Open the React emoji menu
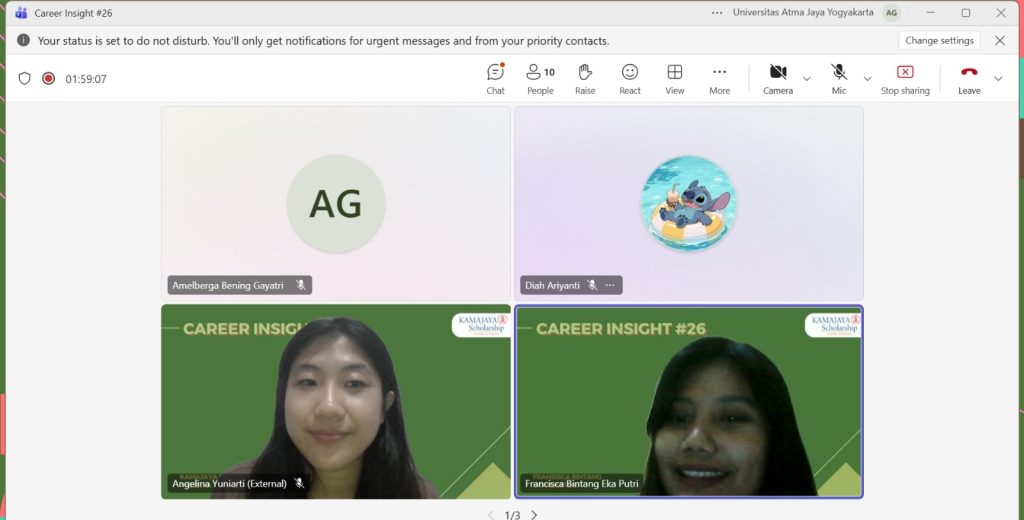Image resolution: width=1024 pixels, height=520 pixels. point(630,78)
